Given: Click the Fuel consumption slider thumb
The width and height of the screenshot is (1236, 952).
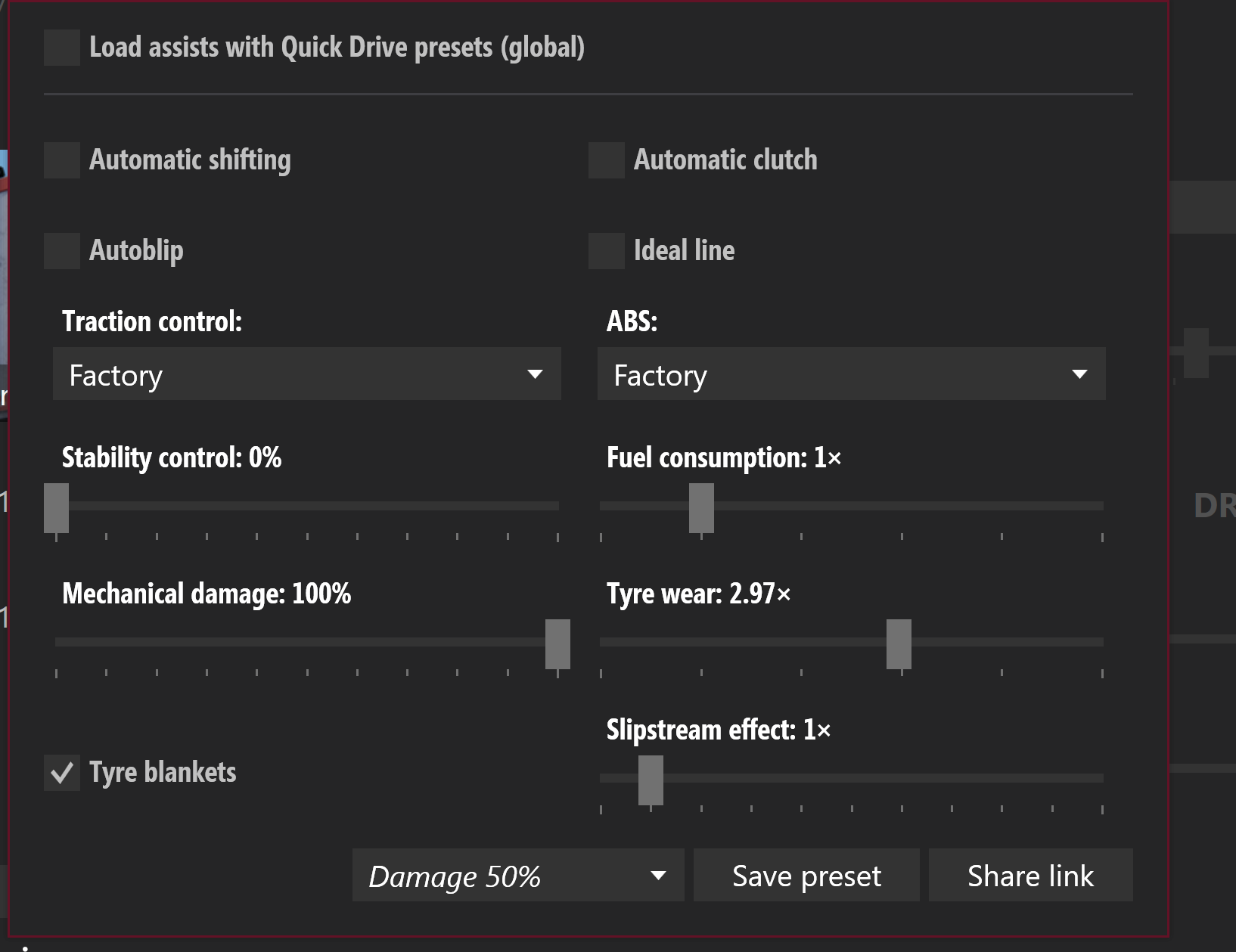Looking at the screenshot, I should [701, 508].
